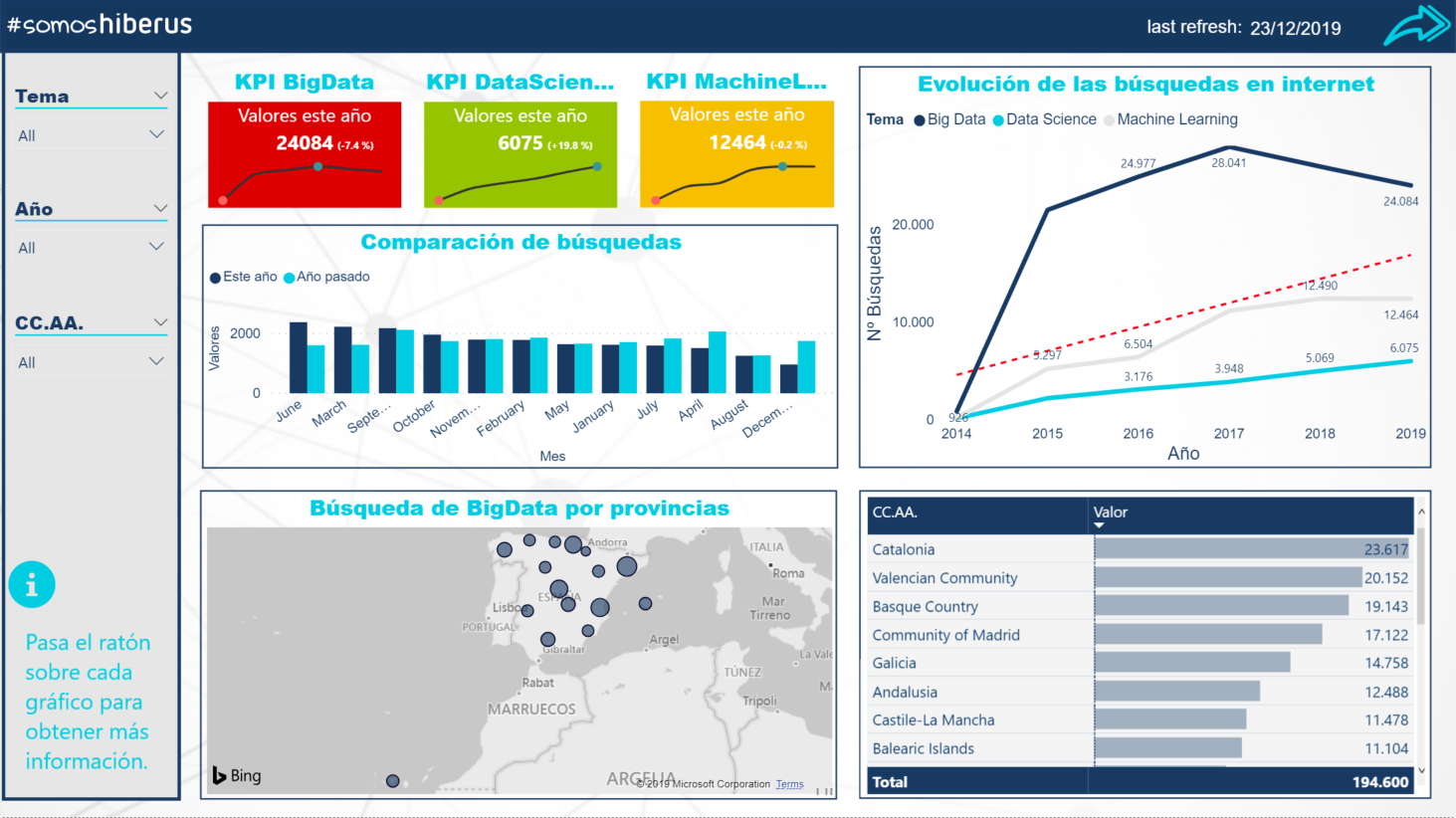Click the map bubble near Lisboa
The width and height of the screenshot is (1456, 818).
pyautogui.click(x=527, y=611)
